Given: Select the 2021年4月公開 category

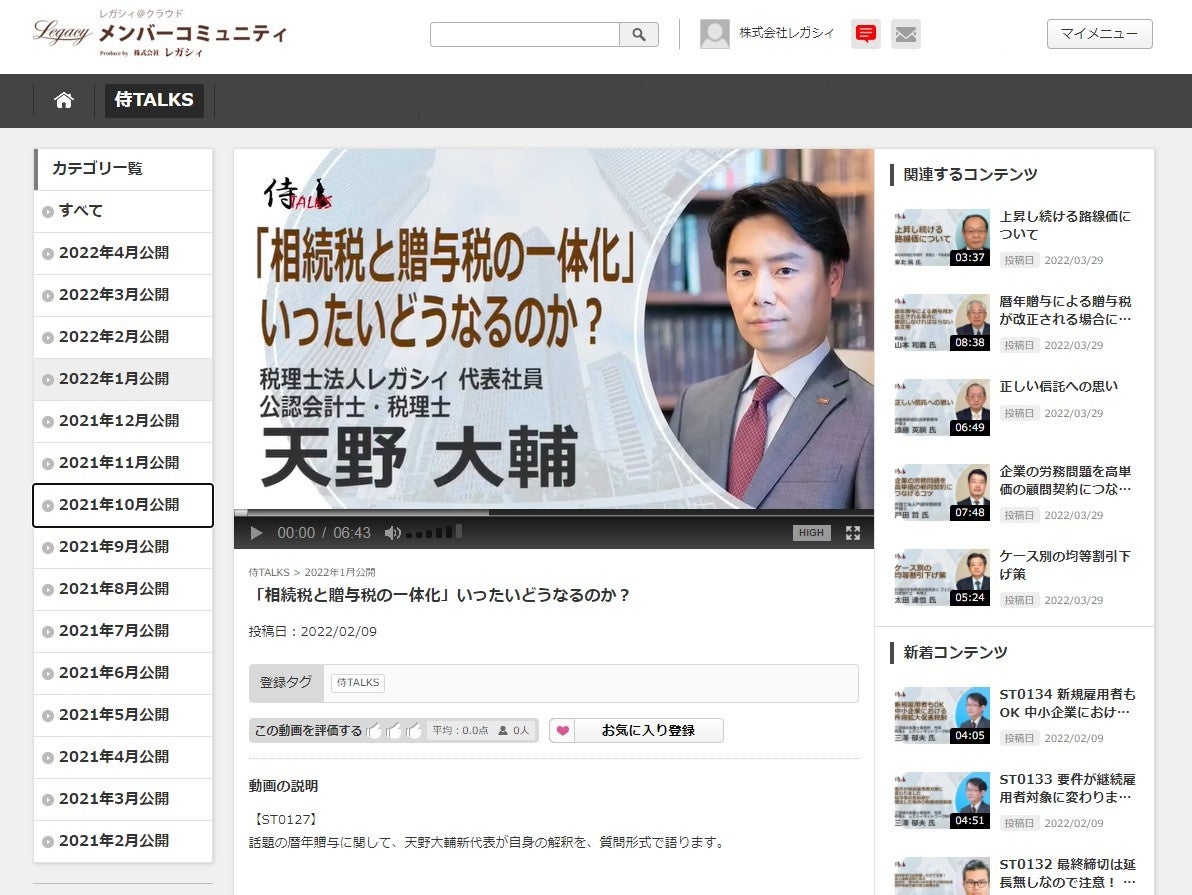Looking at the screenshot, I should tap(123, 757).
